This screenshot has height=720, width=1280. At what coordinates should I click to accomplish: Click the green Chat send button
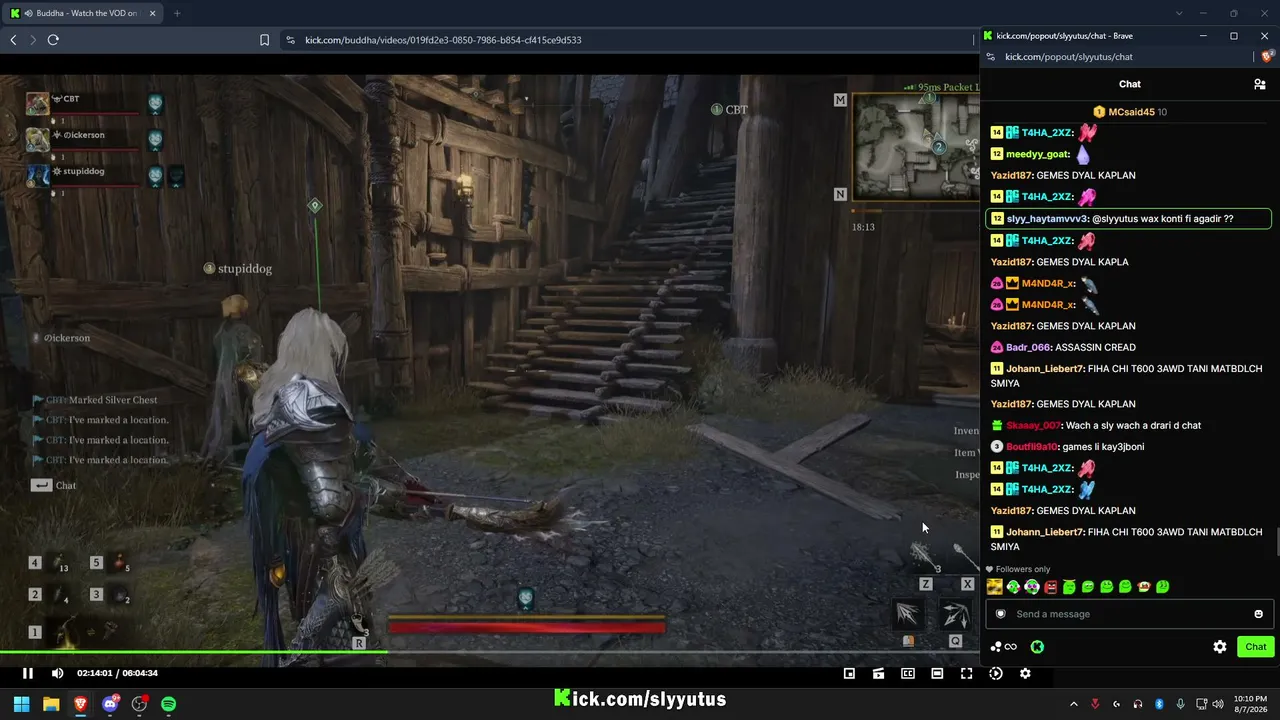click(x=1256, y=647)
